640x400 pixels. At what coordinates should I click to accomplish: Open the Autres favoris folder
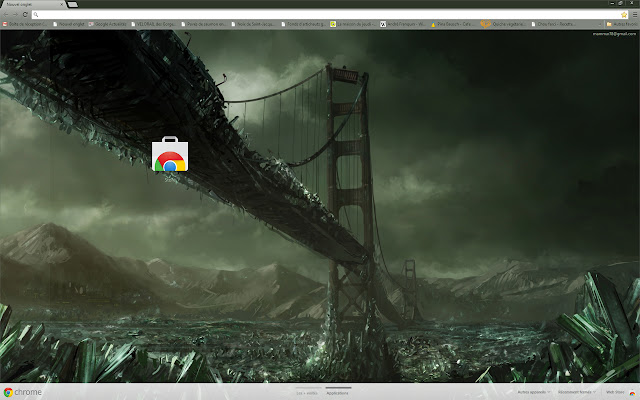point(622,24)
